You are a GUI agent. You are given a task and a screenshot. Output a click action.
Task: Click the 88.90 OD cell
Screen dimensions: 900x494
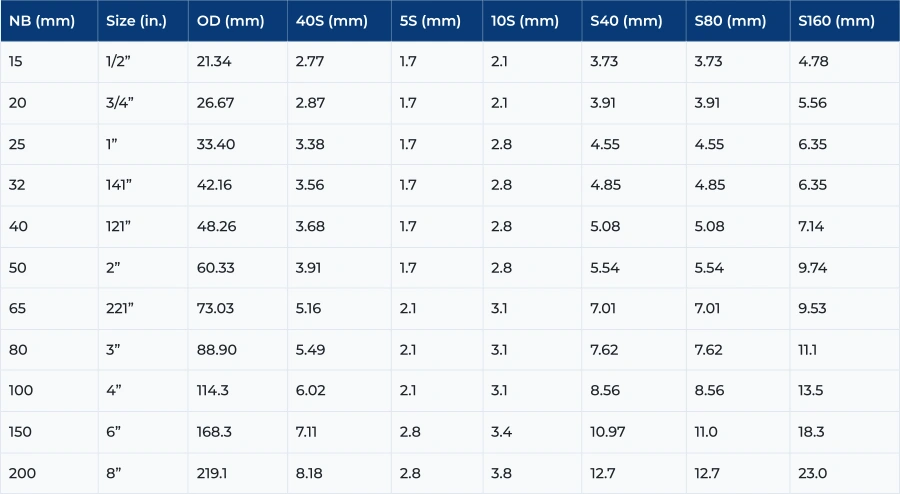(216, 349)
